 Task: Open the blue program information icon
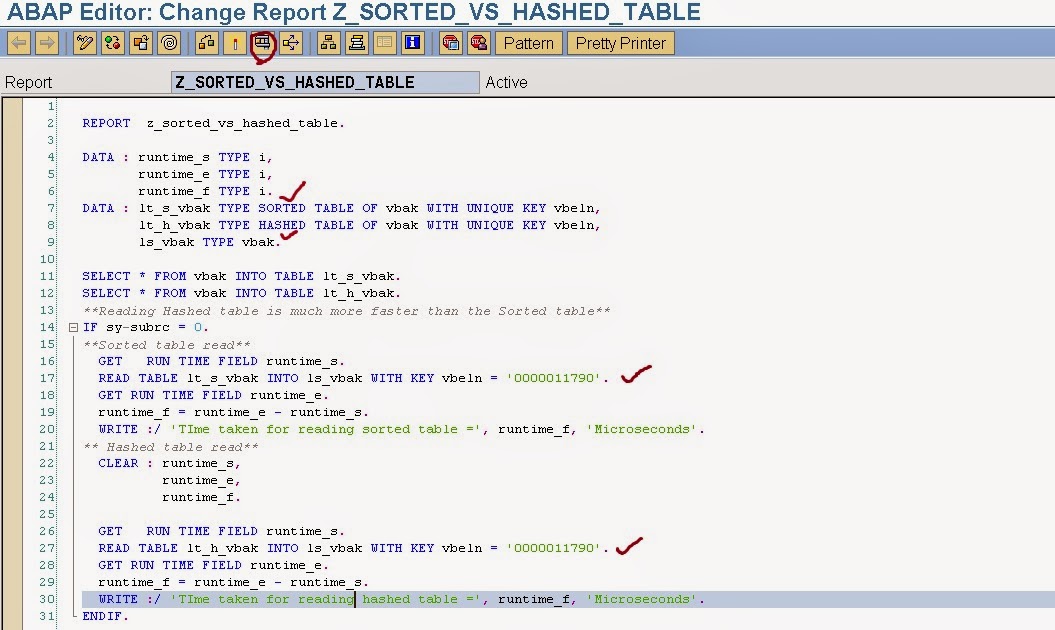point(412,43)
